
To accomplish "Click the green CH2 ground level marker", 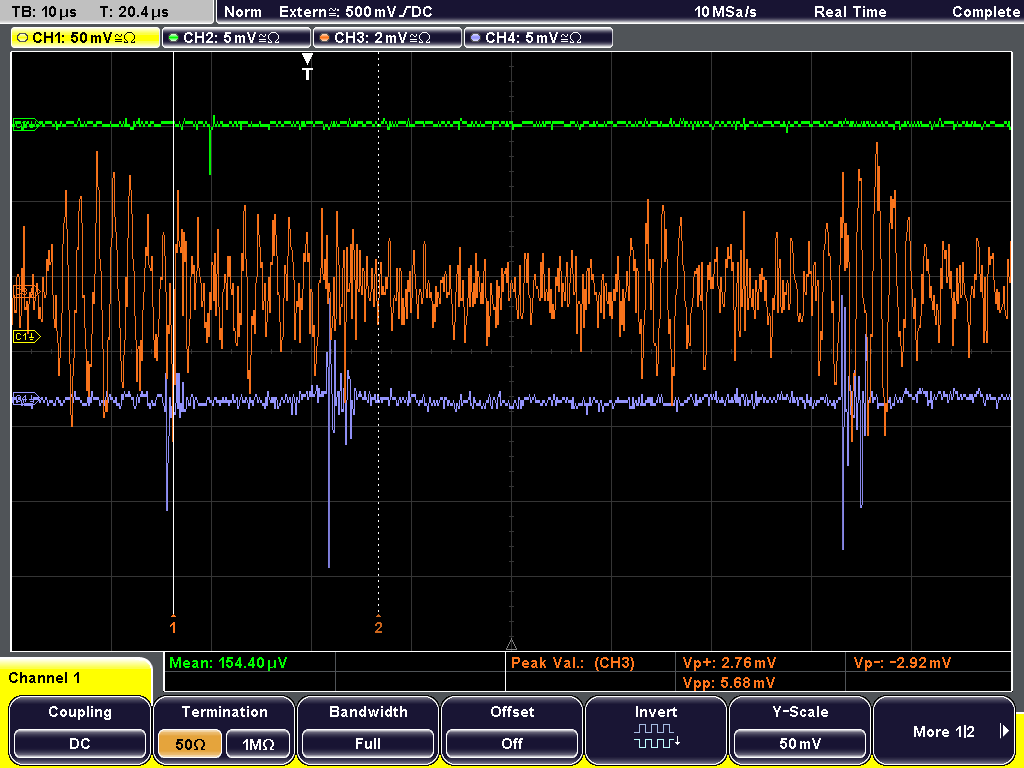I will (25, 125).
